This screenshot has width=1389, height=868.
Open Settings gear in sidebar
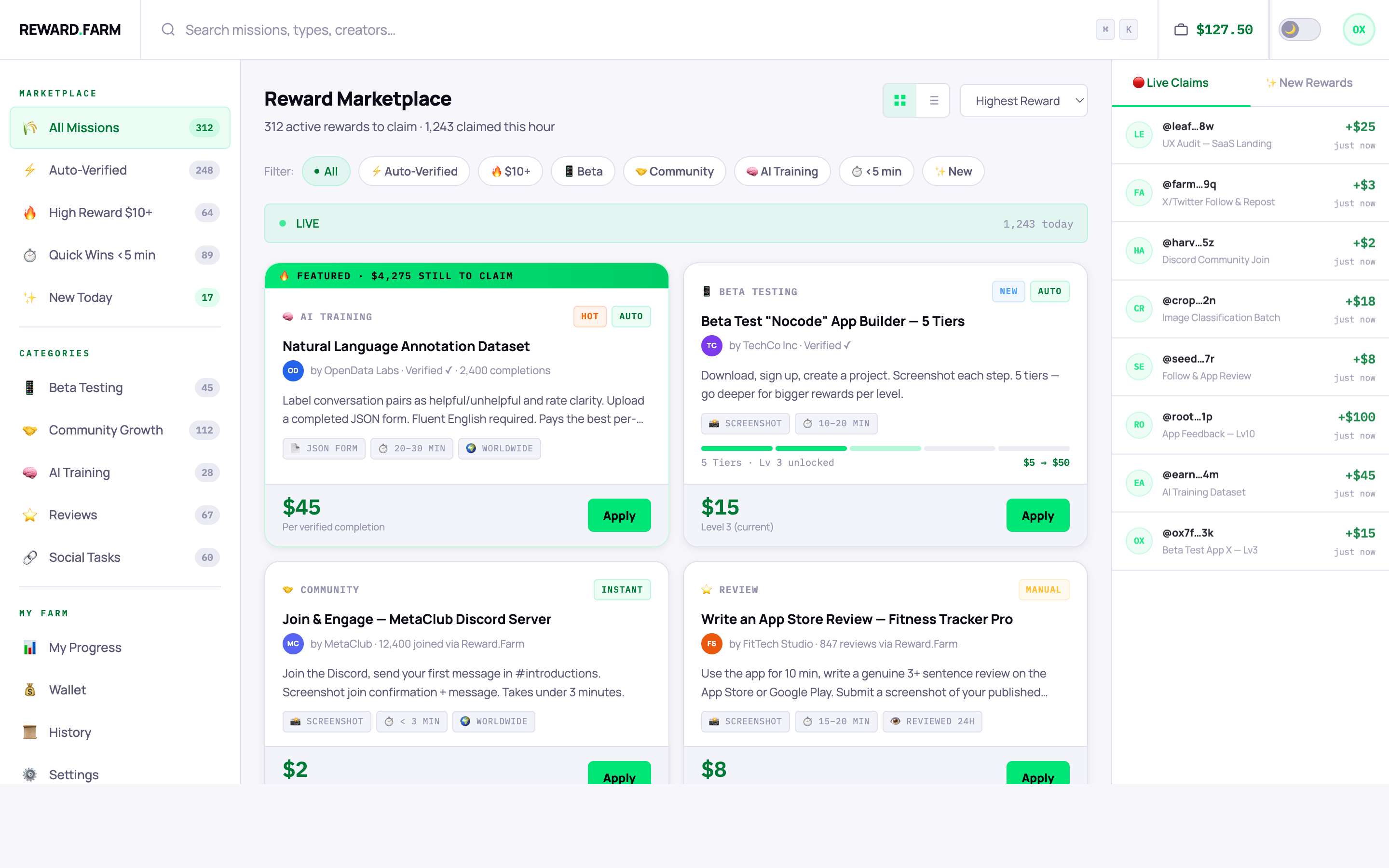click(x=30, y=774)
